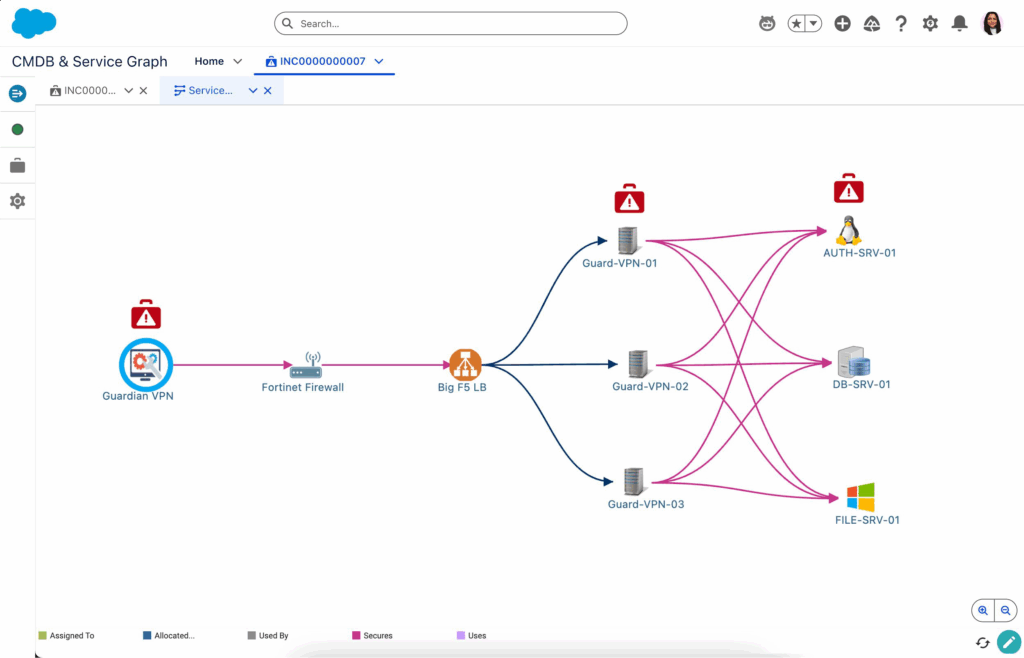
Task: Select the INC0000000007 workspace tab
Action: coord(322,62)
